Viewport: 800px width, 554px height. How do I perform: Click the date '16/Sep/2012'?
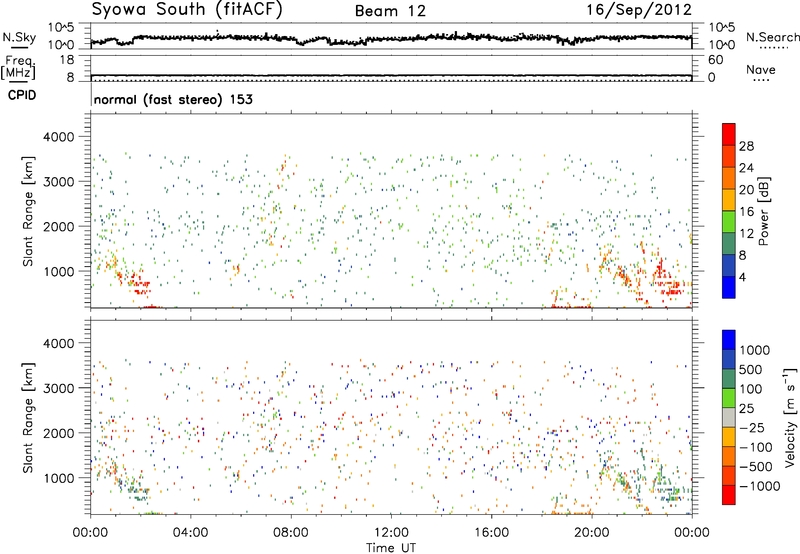(639, 9)
